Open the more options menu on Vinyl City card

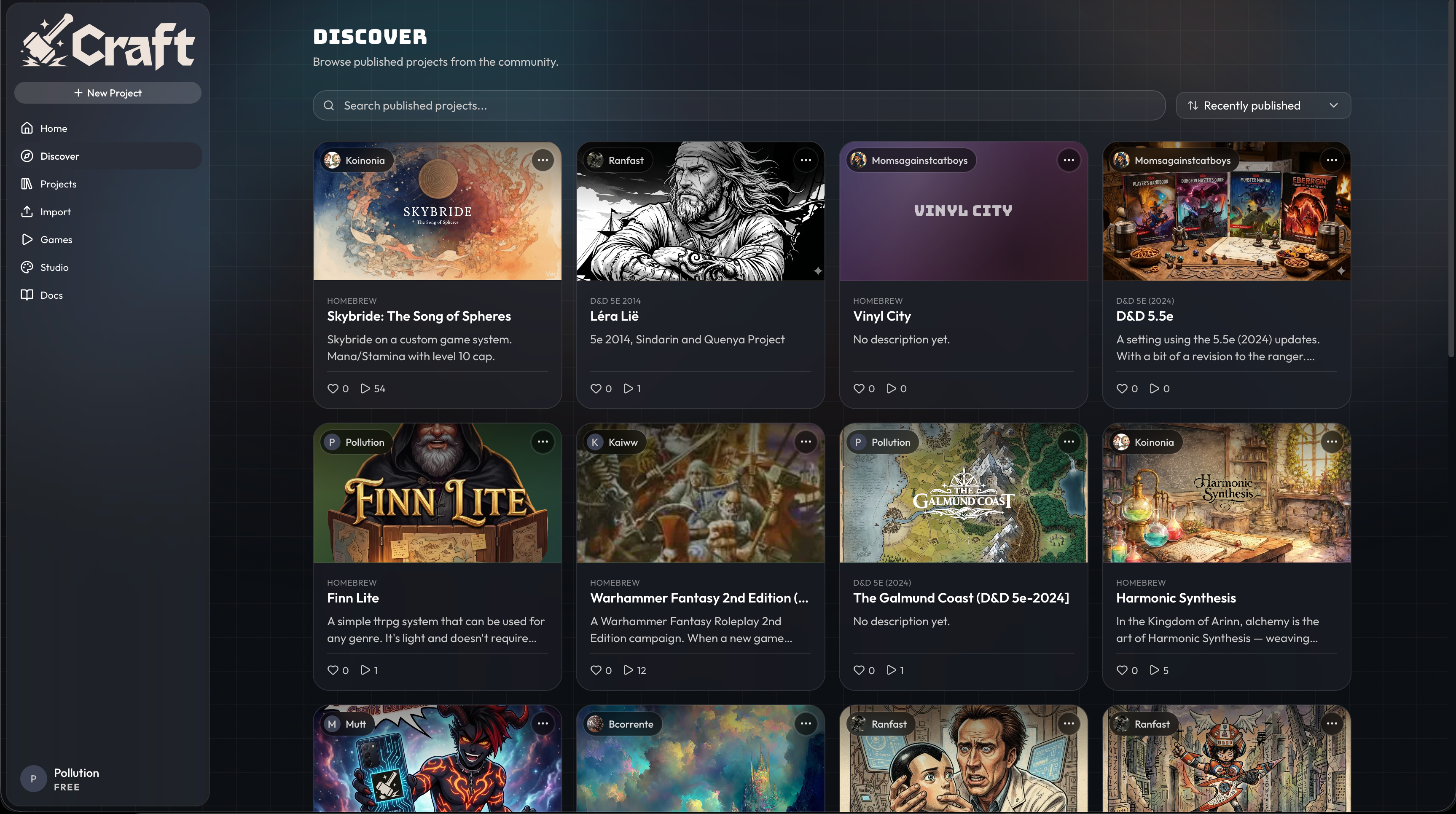click(1068, 160)
